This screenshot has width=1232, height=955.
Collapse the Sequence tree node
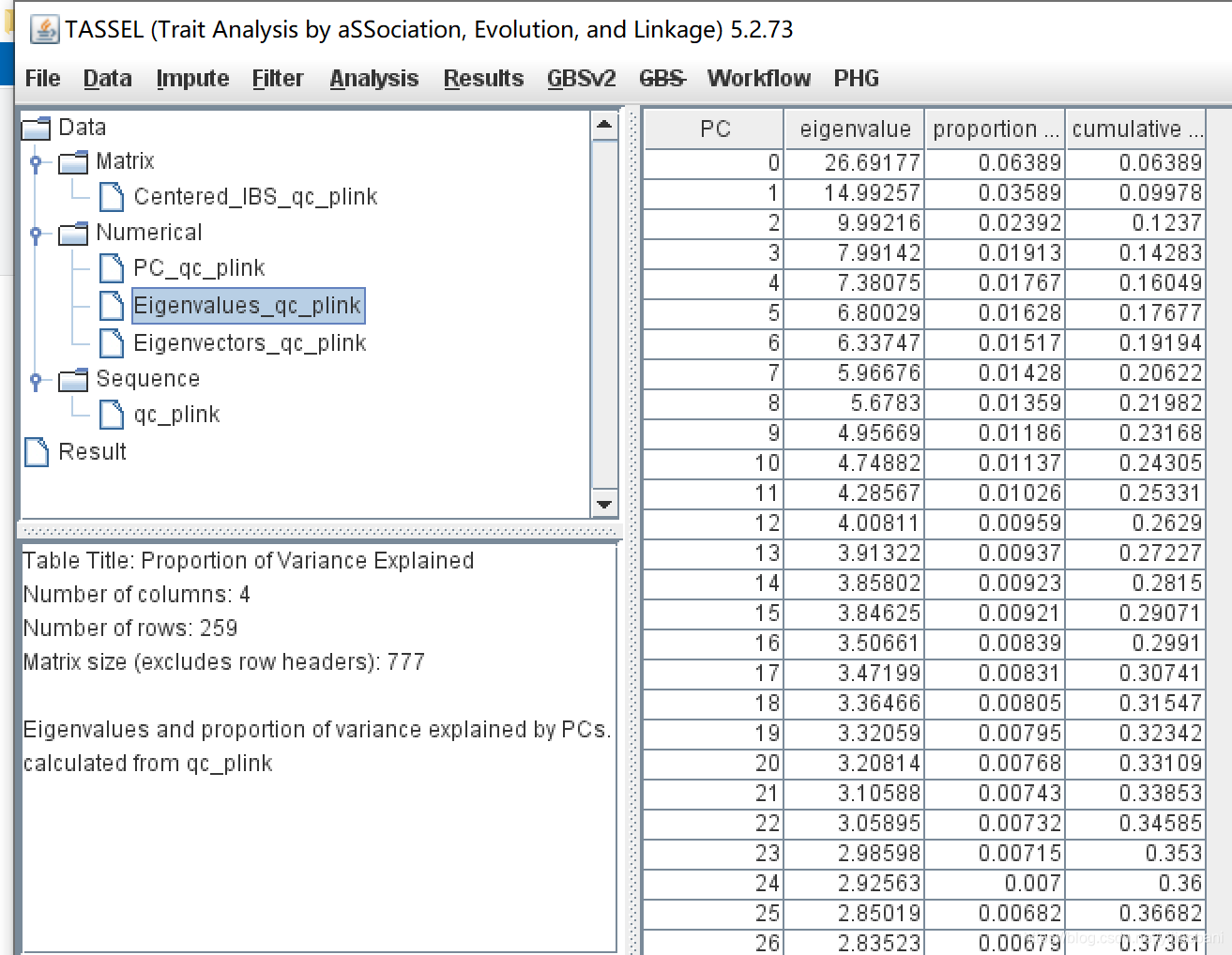36,378
